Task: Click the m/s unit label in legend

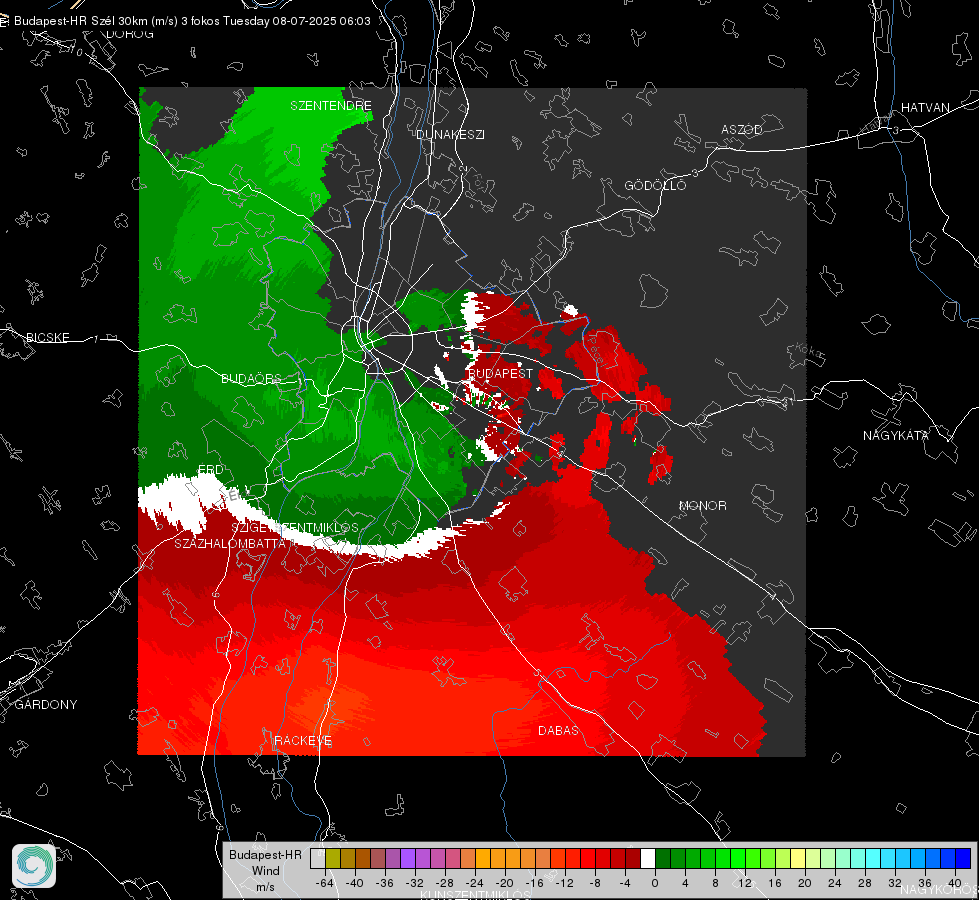Action: click(265, 886)
